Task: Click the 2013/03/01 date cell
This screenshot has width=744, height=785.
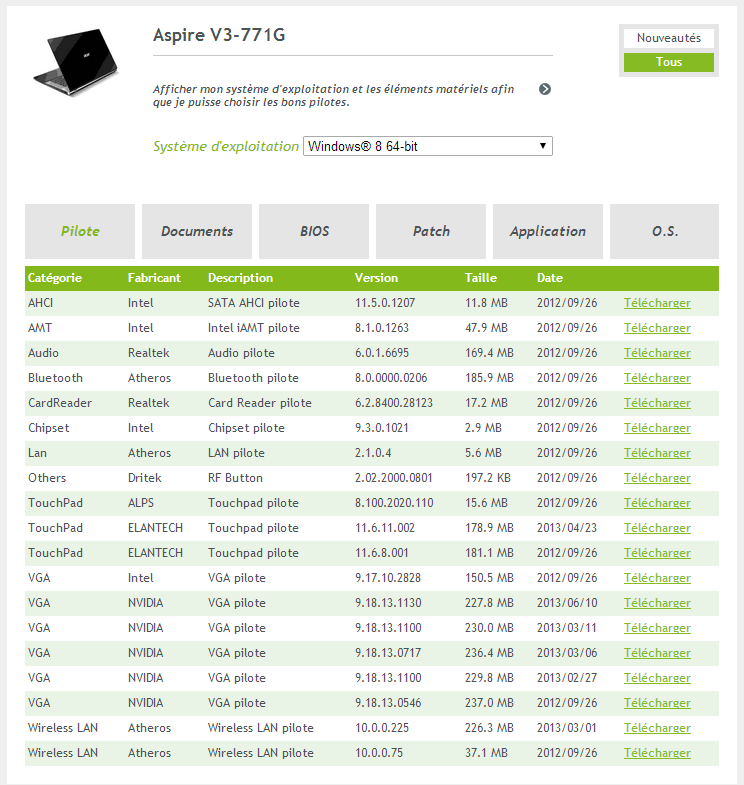Action: click(x=567, y=728)
